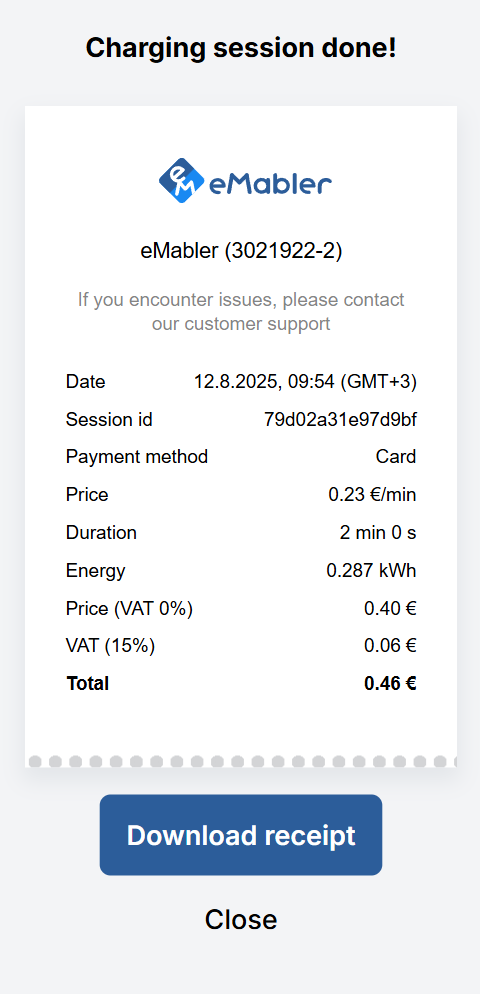Click the Duration value 2 min 0 s
Viewport: 480px width, 994px height.
(378, 532)
